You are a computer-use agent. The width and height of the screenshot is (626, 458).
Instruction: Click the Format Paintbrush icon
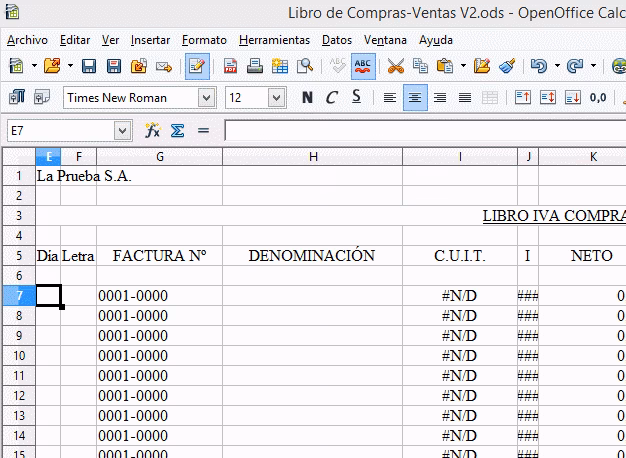507,67
